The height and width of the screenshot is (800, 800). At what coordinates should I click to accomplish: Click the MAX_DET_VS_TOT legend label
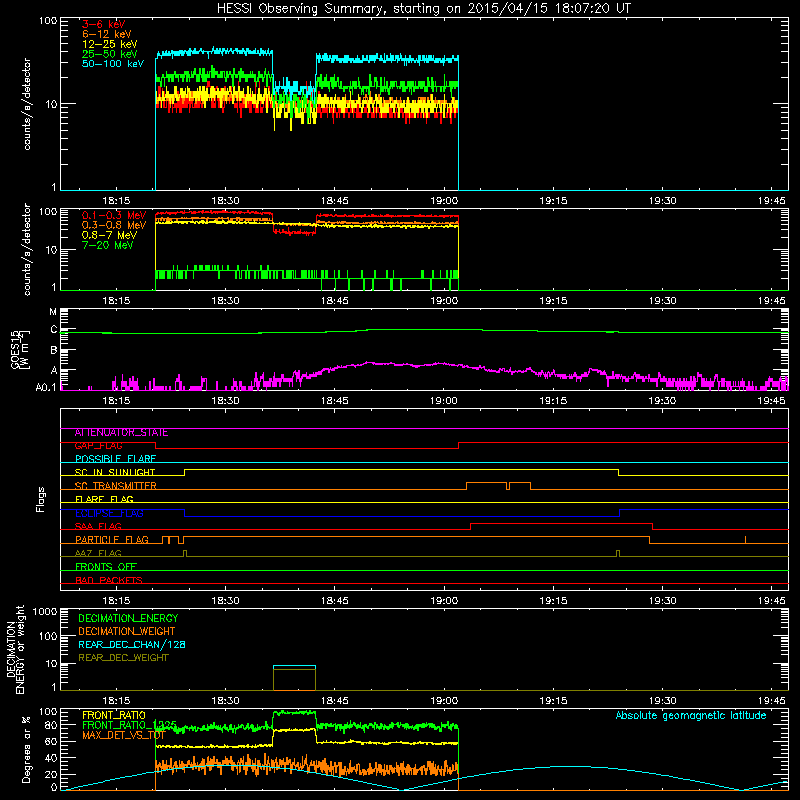123,735
